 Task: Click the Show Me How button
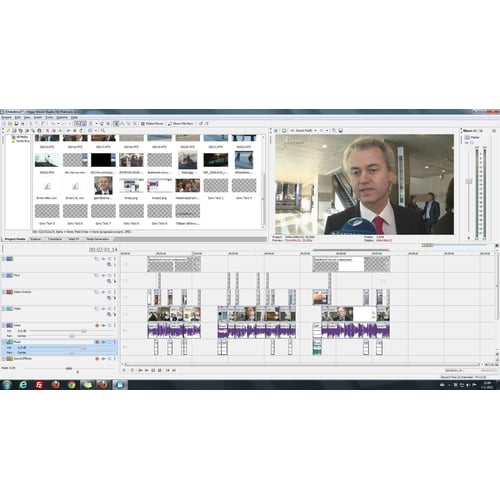coord(181,124)
